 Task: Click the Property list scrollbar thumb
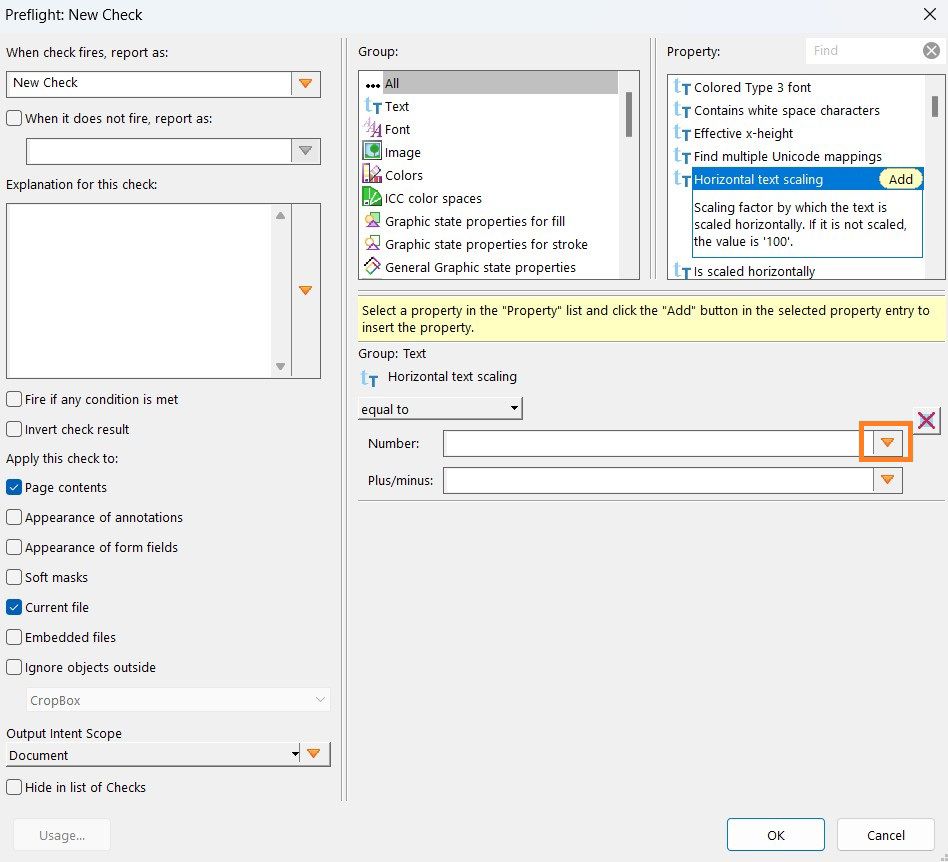(x=935, y=106)
